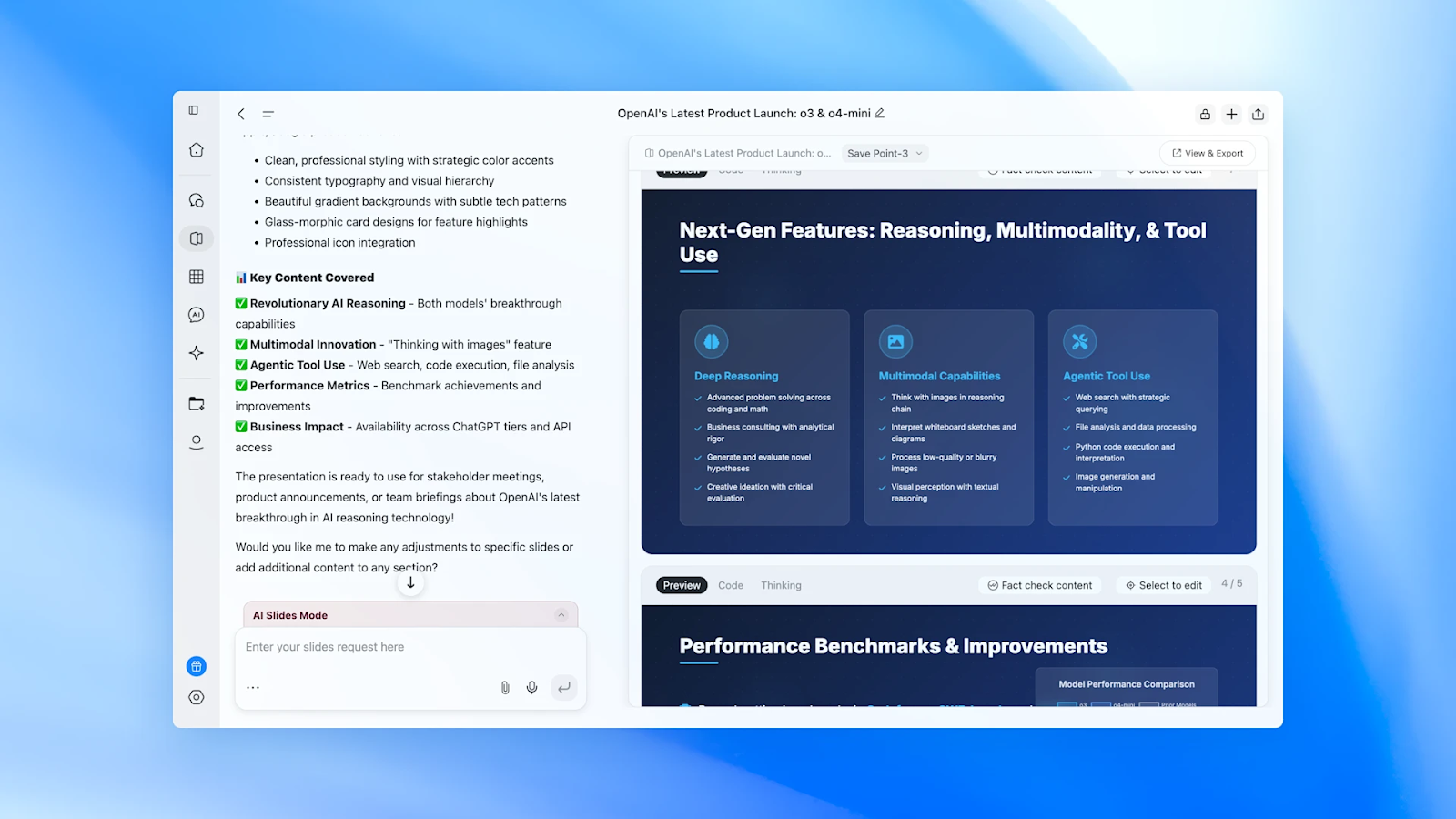Viewport: 1456px width, 819px height.
Task: Click the Multimodal Capabilities image icon
Action: (895, 341)
